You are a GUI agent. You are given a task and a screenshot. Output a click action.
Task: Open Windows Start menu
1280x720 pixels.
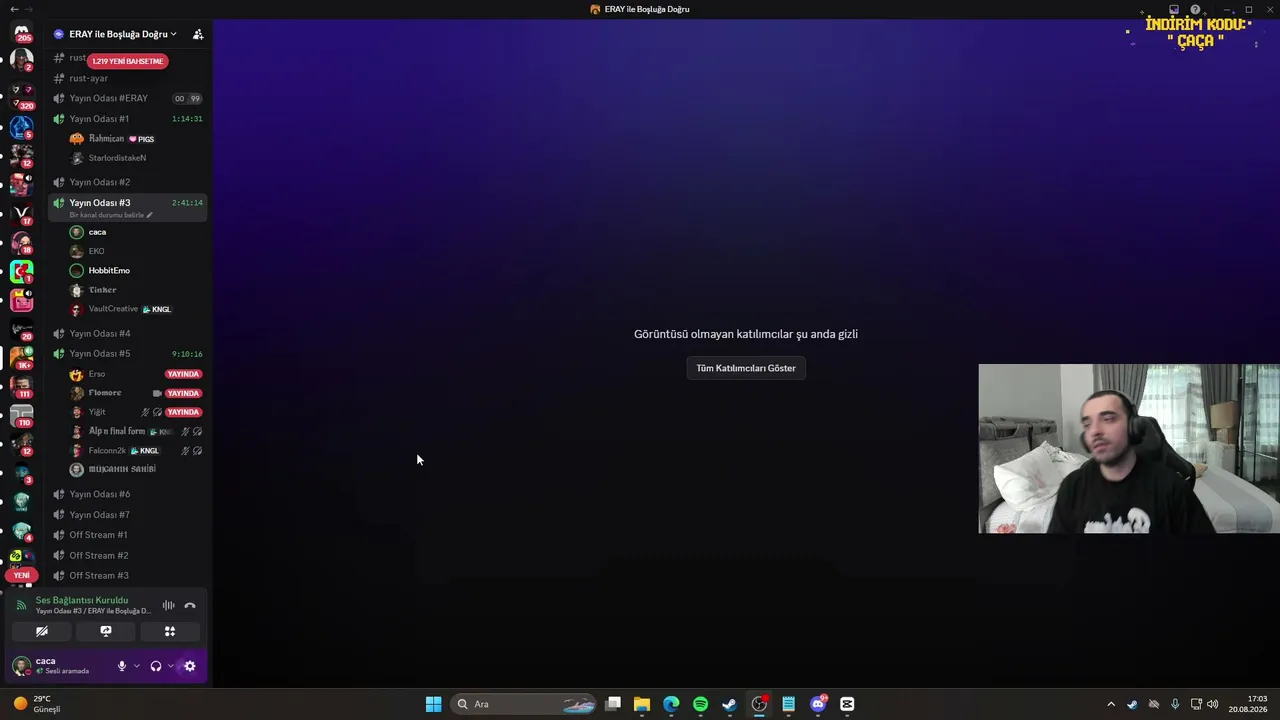click(x=433, y=704)
